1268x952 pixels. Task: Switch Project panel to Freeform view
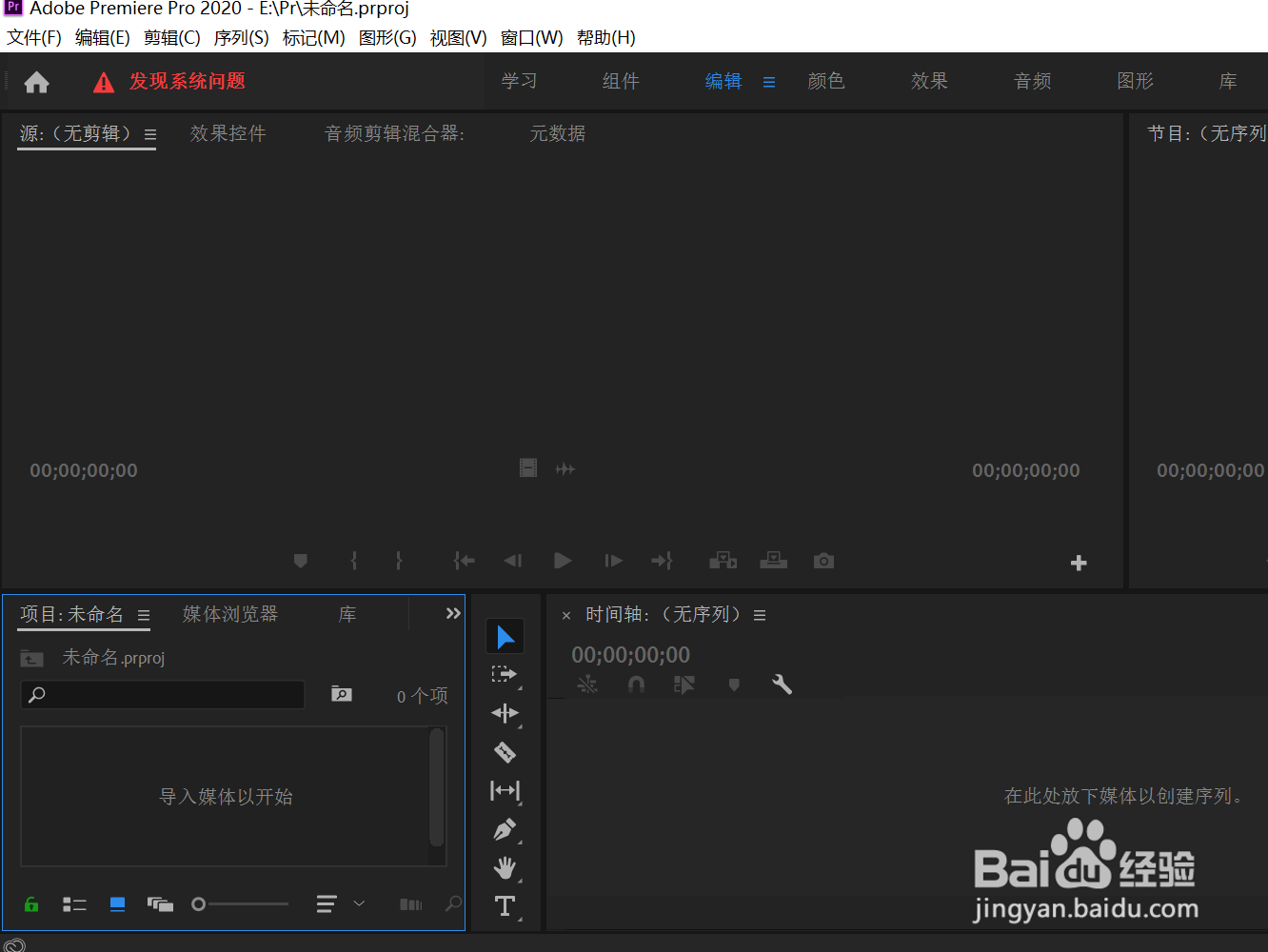pos(160,904)
